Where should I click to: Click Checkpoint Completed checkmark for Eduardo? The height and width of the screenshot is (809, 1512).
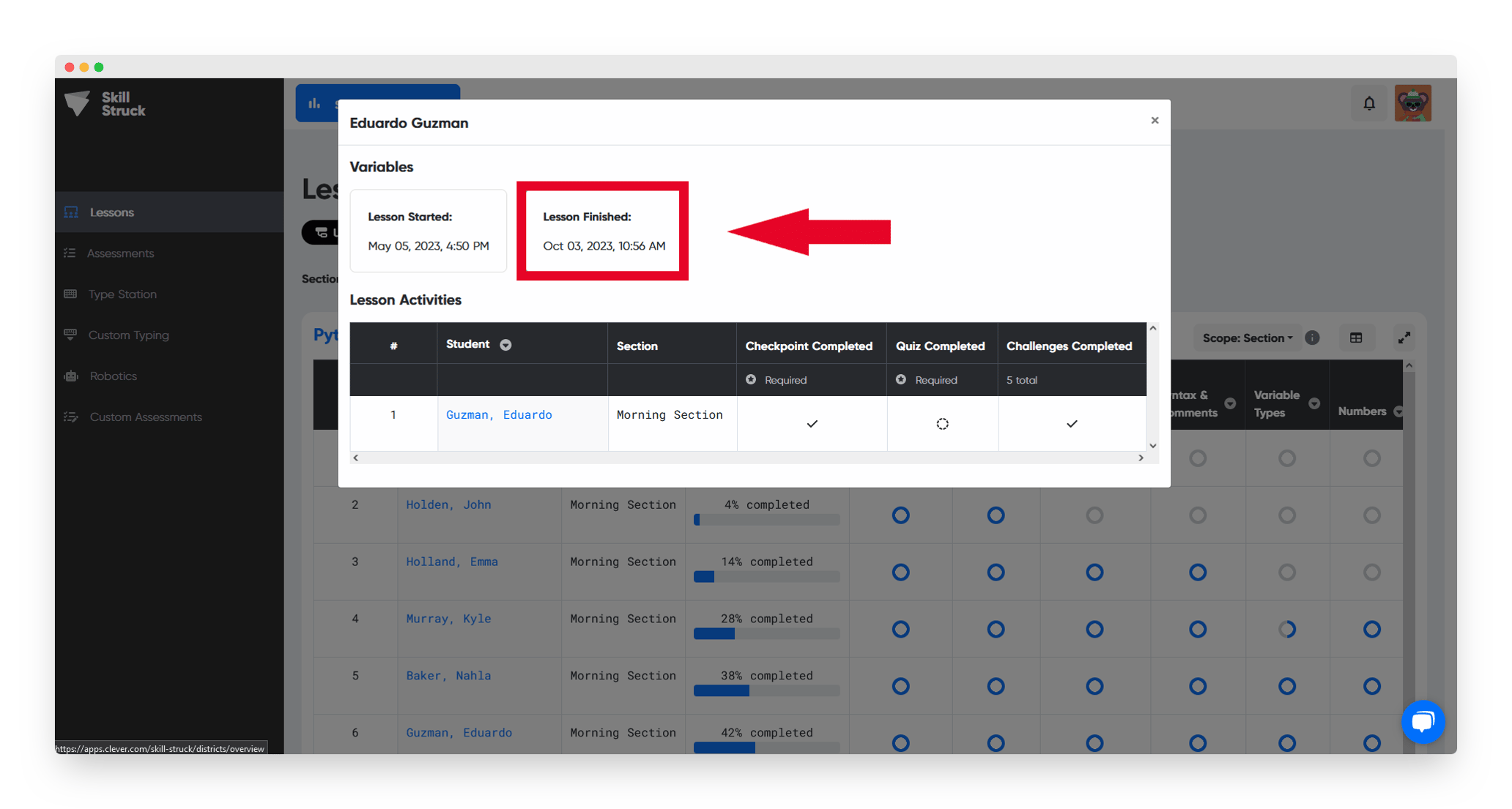point(812,424)
